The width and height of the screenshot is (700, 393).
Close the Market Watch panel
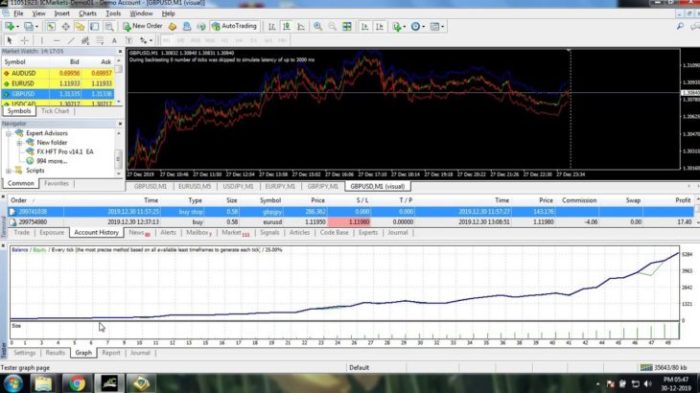pyautogui.click(x=120, y=51)
